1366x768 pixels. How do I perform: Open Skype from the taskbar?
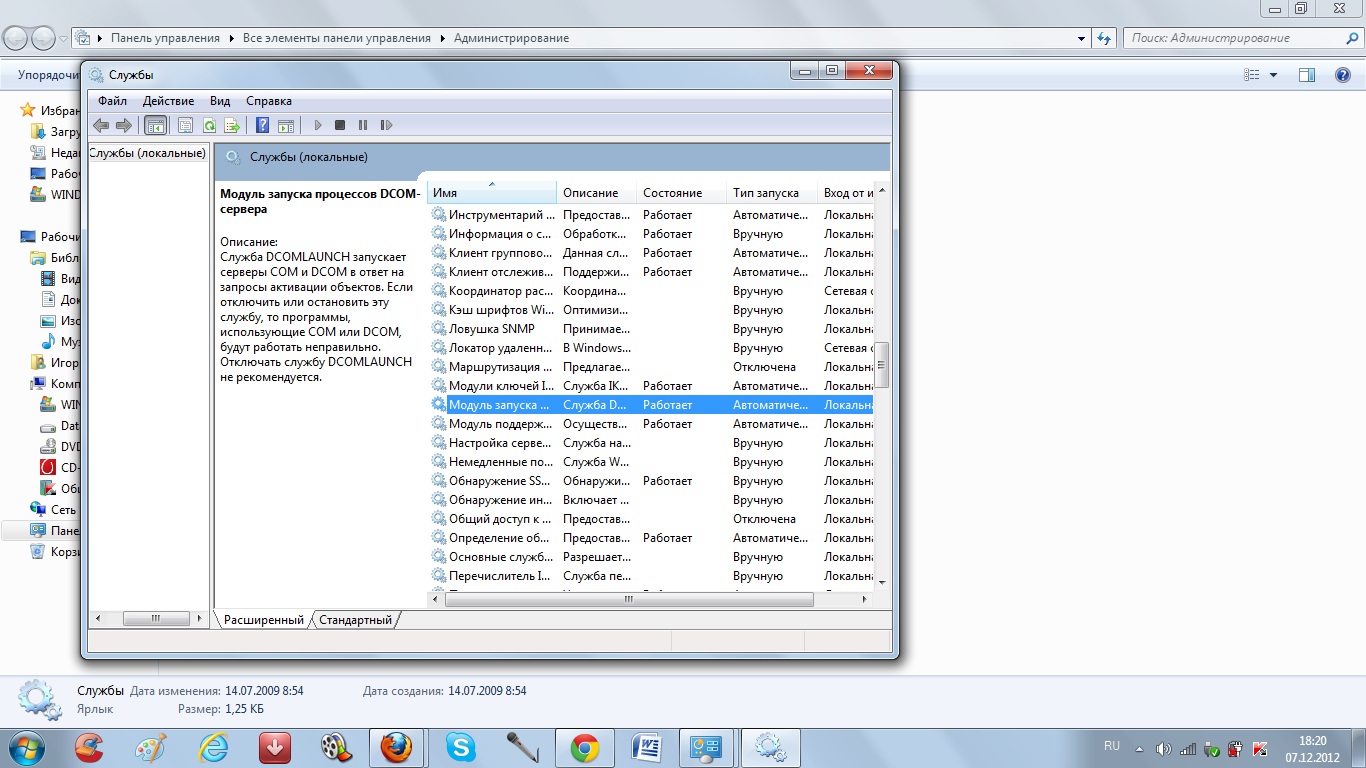coord(461,747)
